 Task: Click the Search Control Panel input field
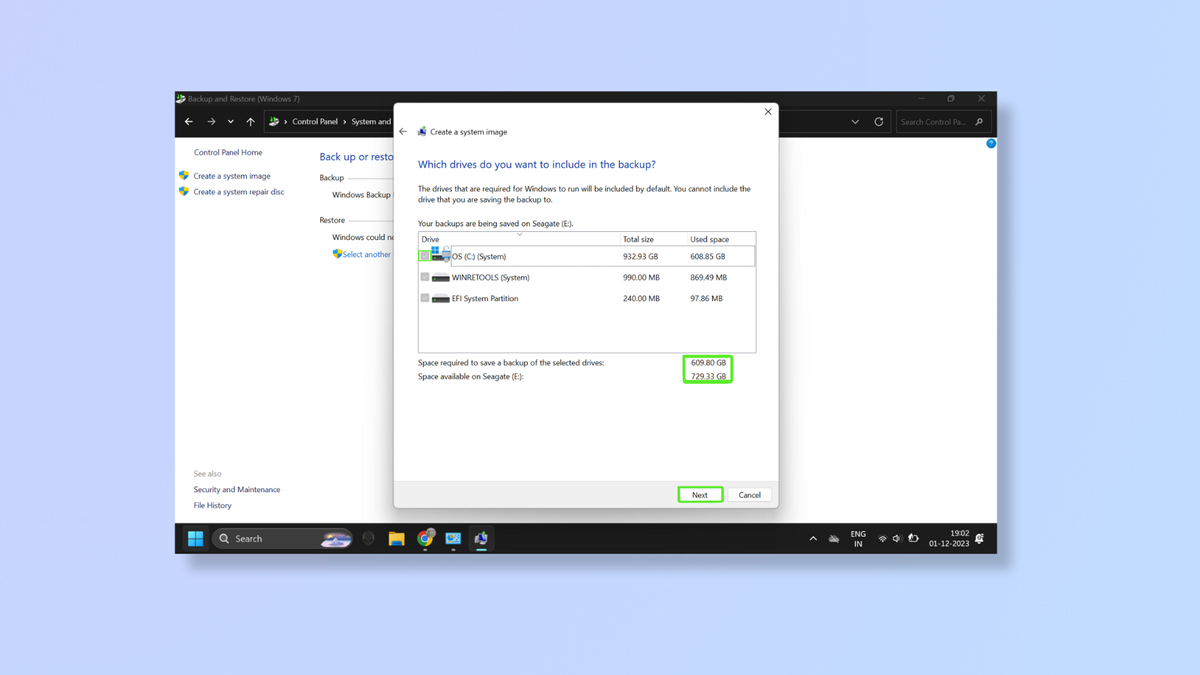point(938,121)
